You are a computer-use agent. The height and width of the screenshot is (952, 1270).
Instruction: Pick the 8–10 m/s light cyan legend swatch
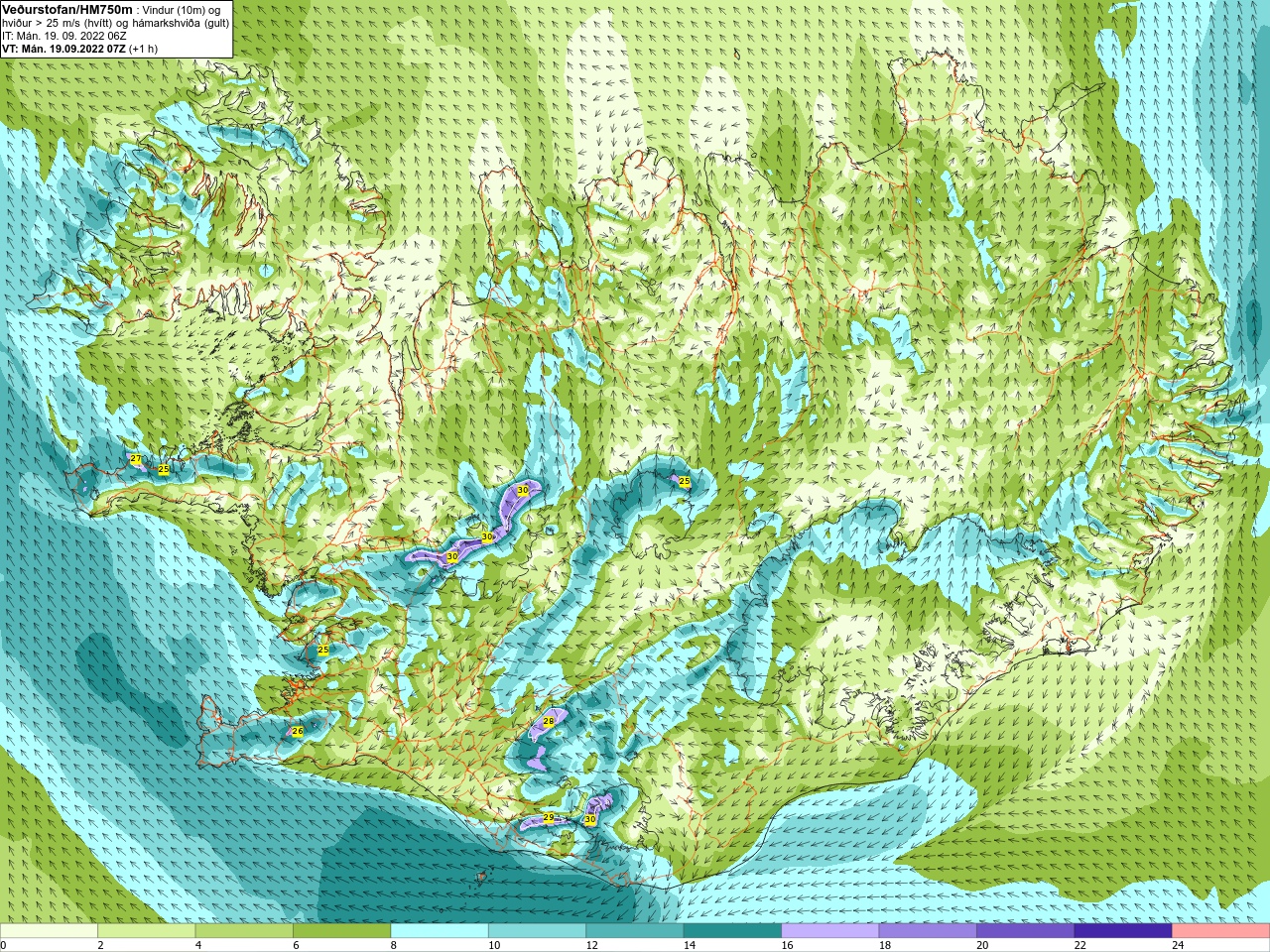point(440,931)
